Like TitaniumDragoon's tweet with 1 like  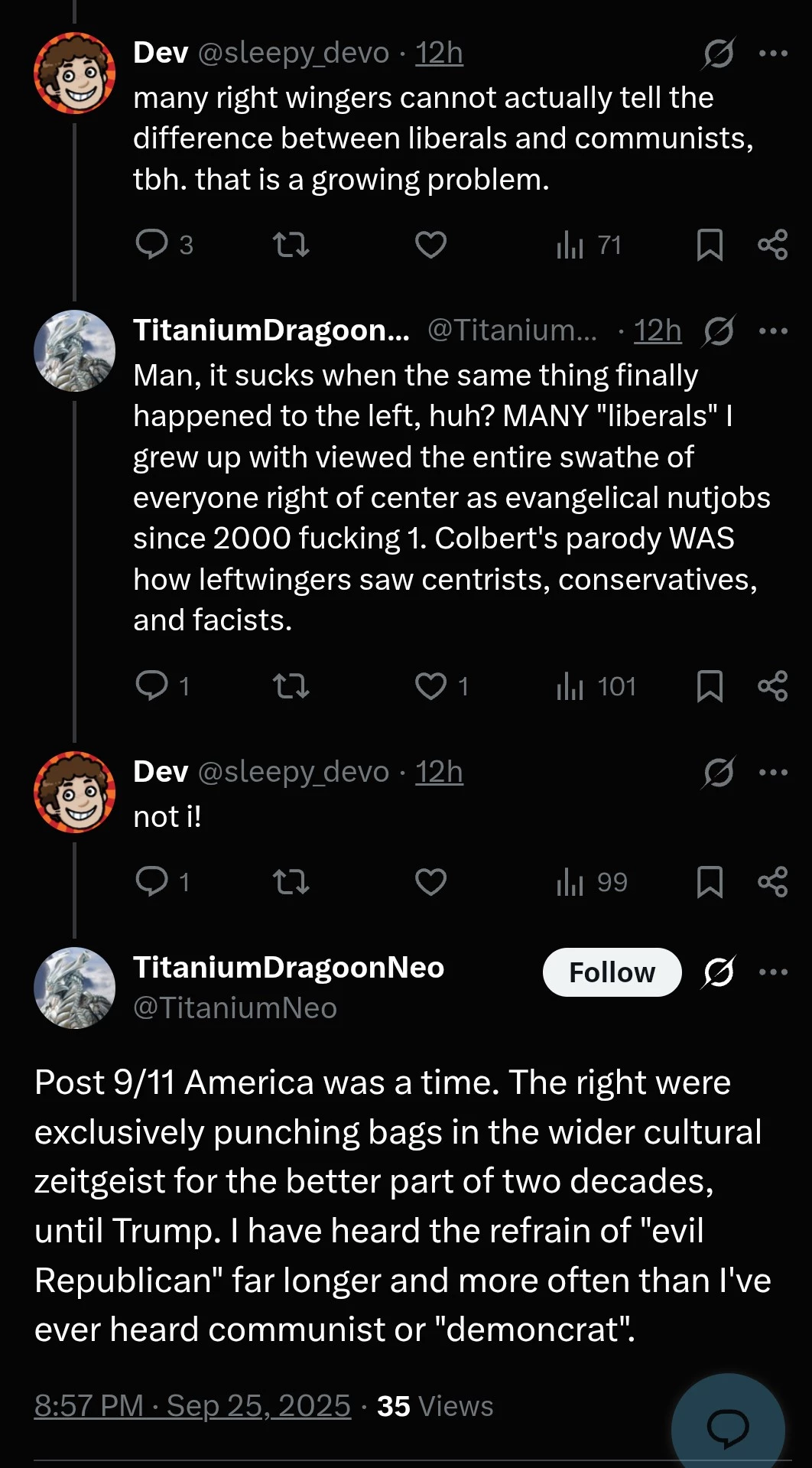[431, 686]
